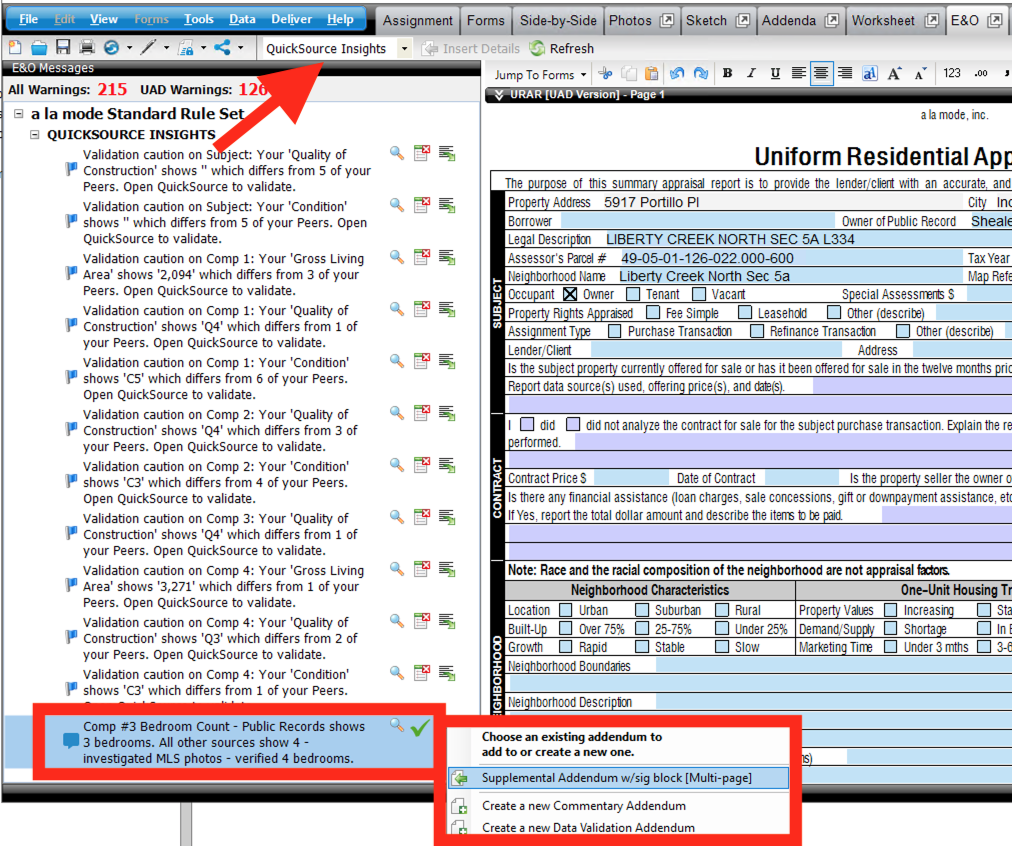Click the 123 number format icon

952,74
